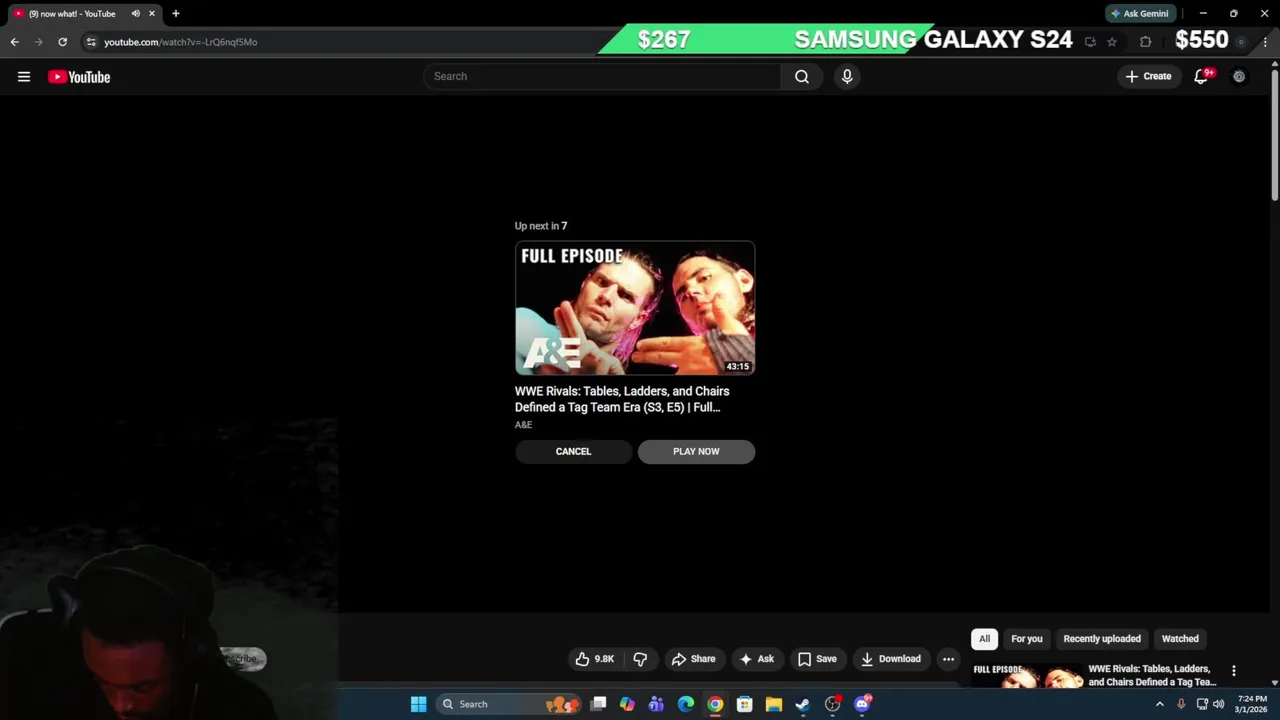Open File Explorer from taskbar

773,704
